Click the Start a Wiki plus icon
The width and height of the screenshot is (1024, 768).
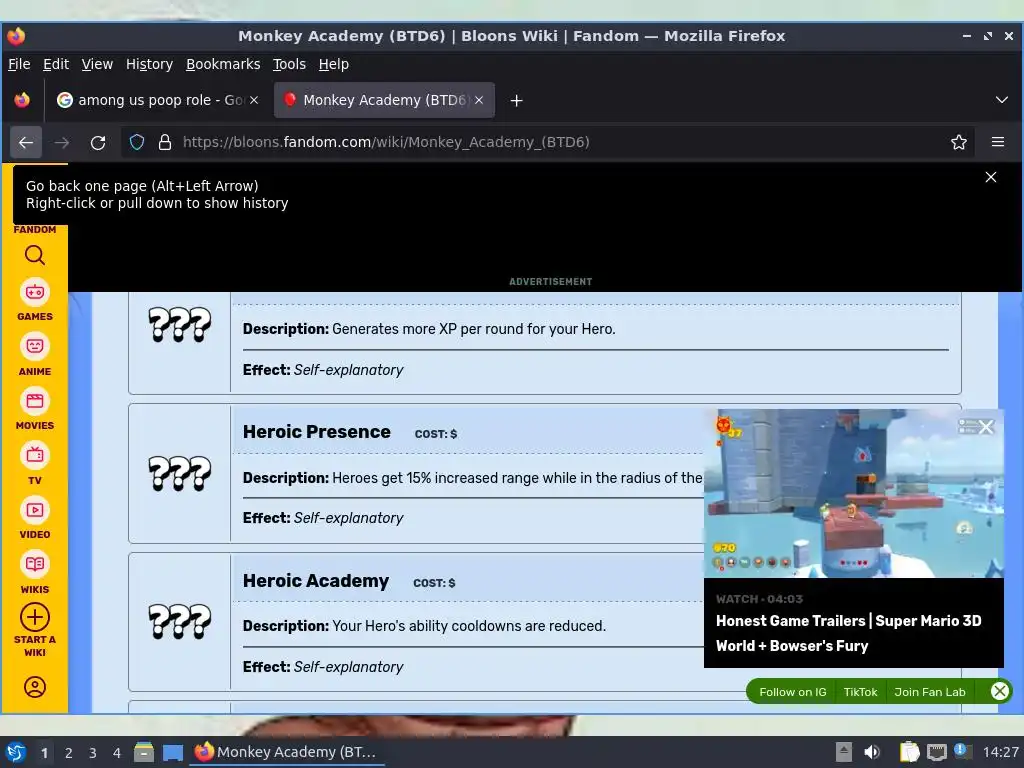pyautogui.click(x=35, y=617)
